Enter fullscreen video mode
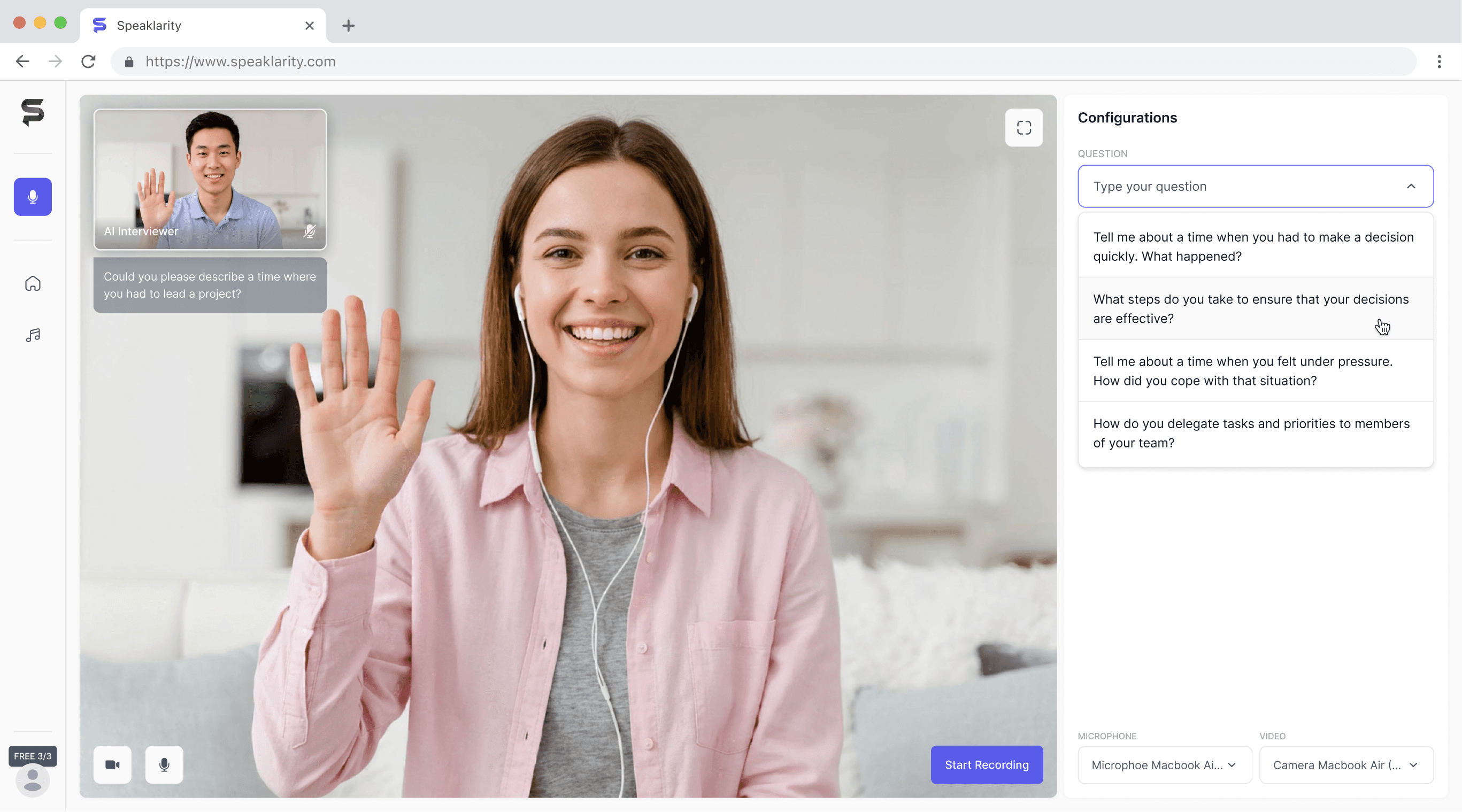 [x=1024, y=128]
